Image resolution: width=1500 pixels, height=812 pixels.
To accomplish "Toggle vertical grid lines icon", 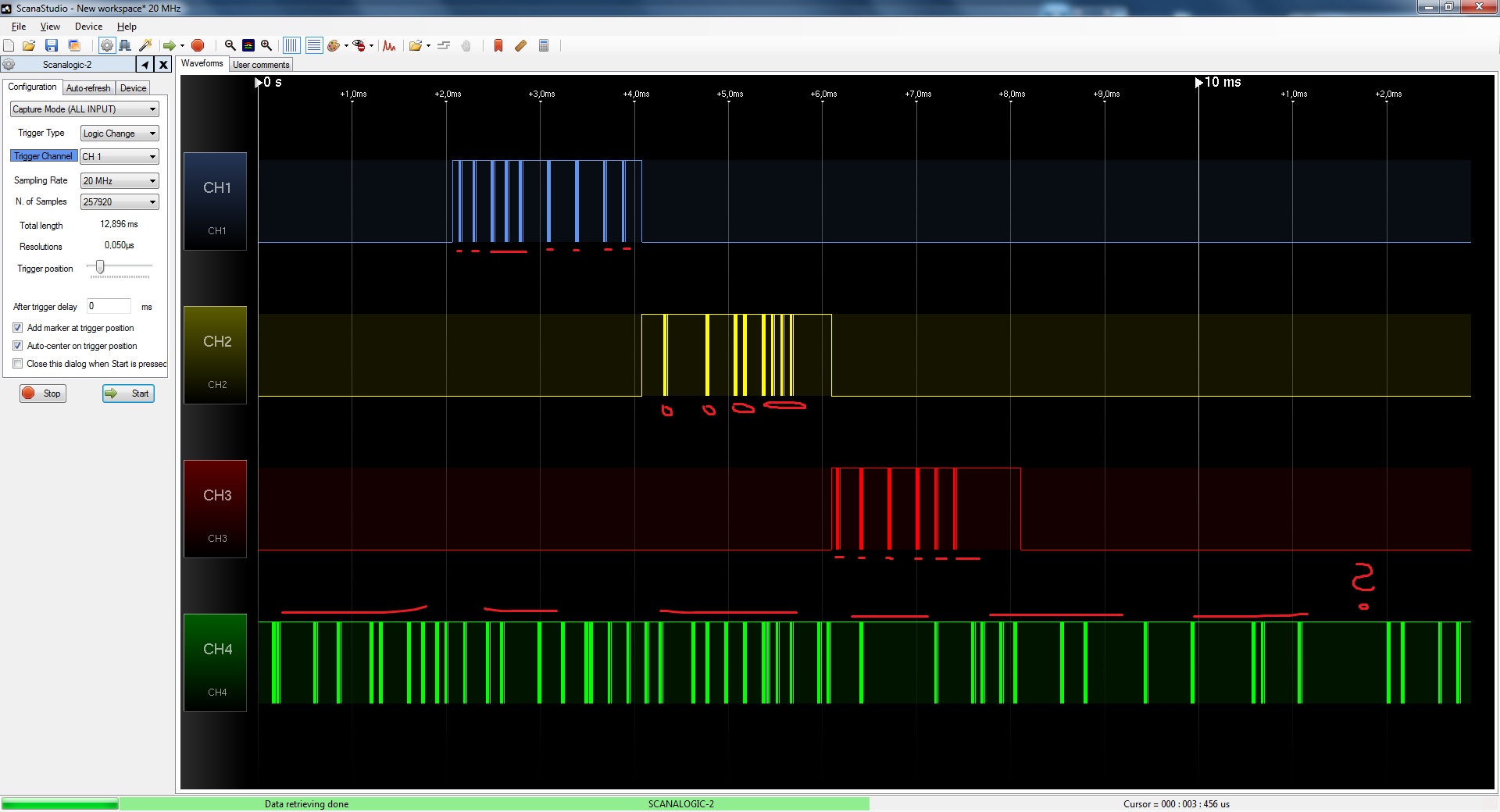I will [x=291, y=45].
